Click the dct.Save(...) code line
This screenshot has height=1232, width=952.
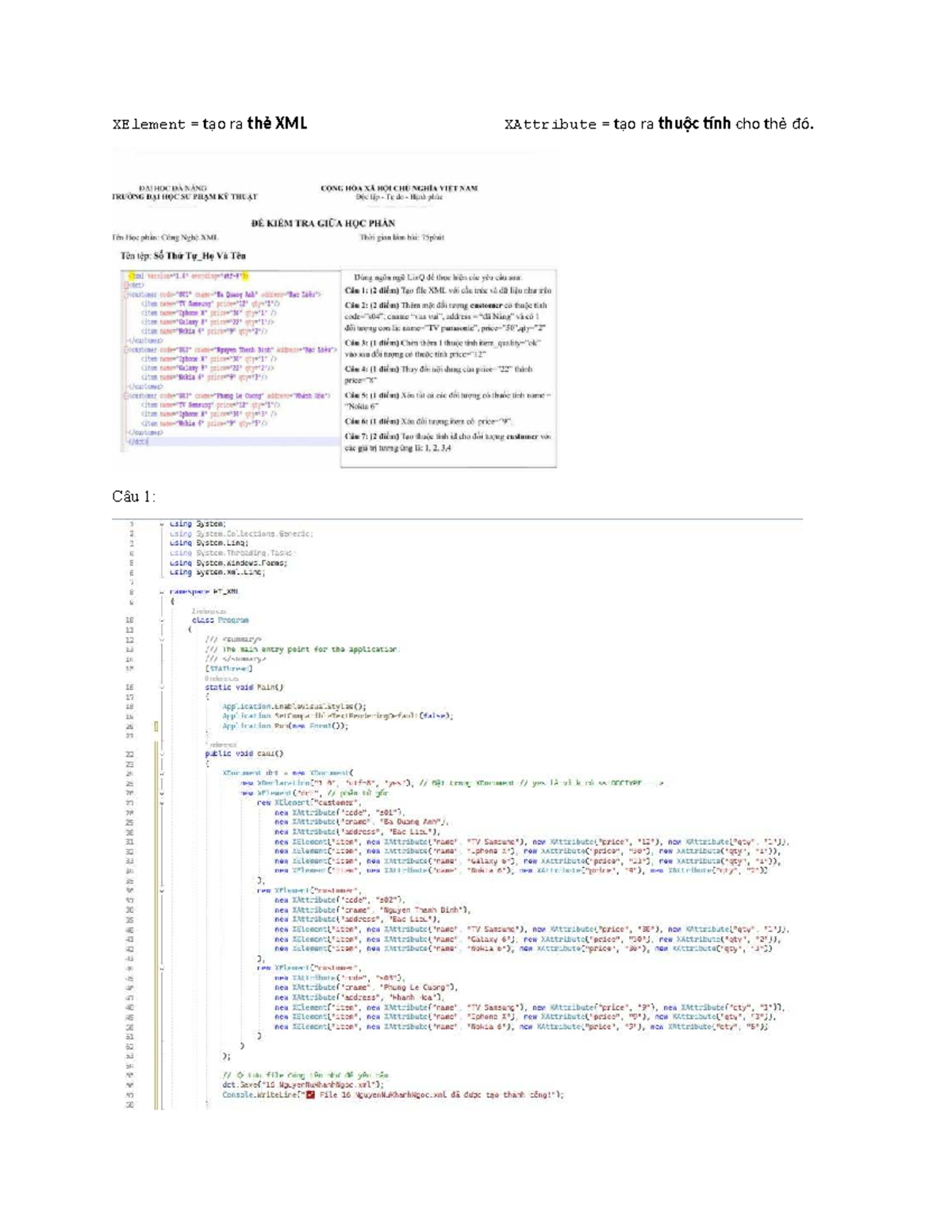(x=303, y=1084)
